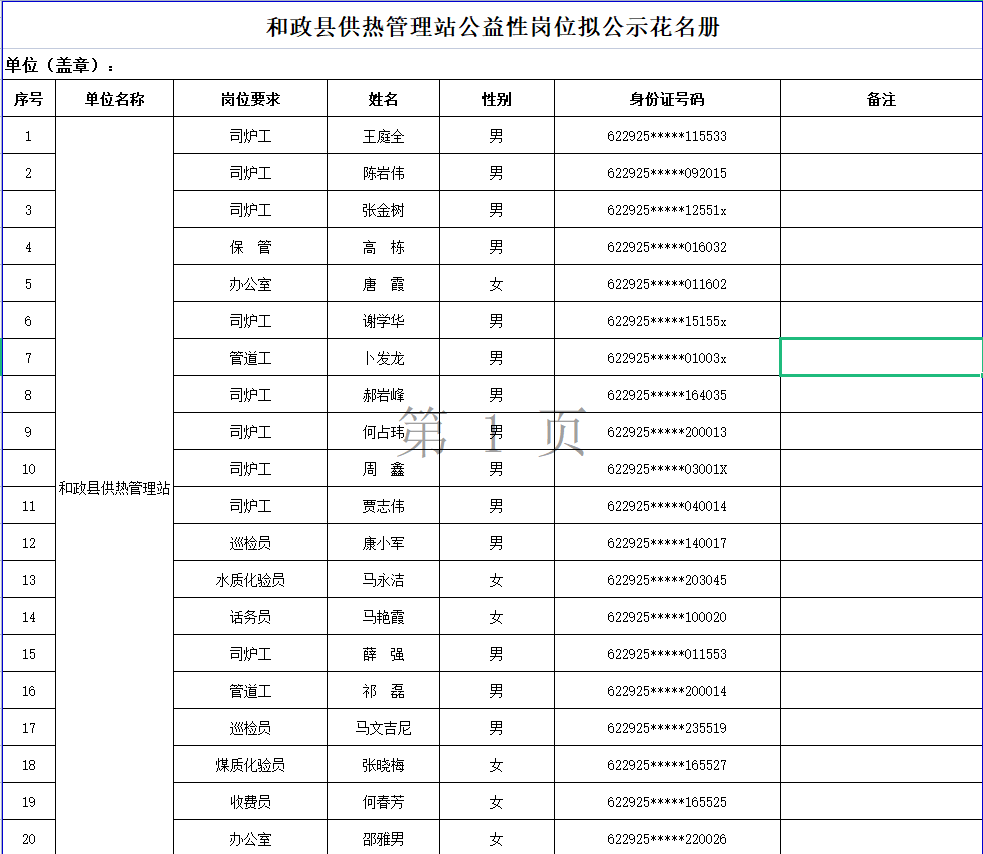Select the 单位名称 header cell
The image size is (983, 854).
[x=114, y=98]
